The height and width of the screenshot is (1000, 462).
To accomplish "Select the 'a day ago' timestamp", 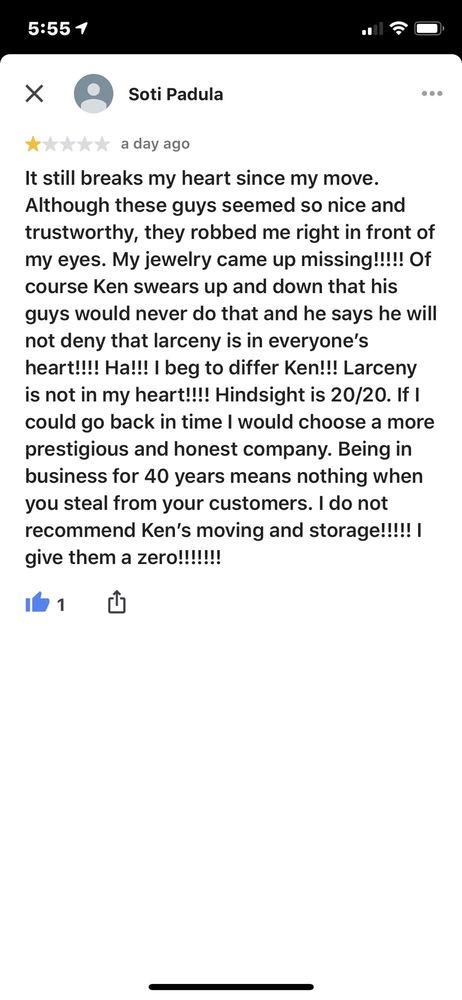I will pyautogui.click(x=155, y=144).
